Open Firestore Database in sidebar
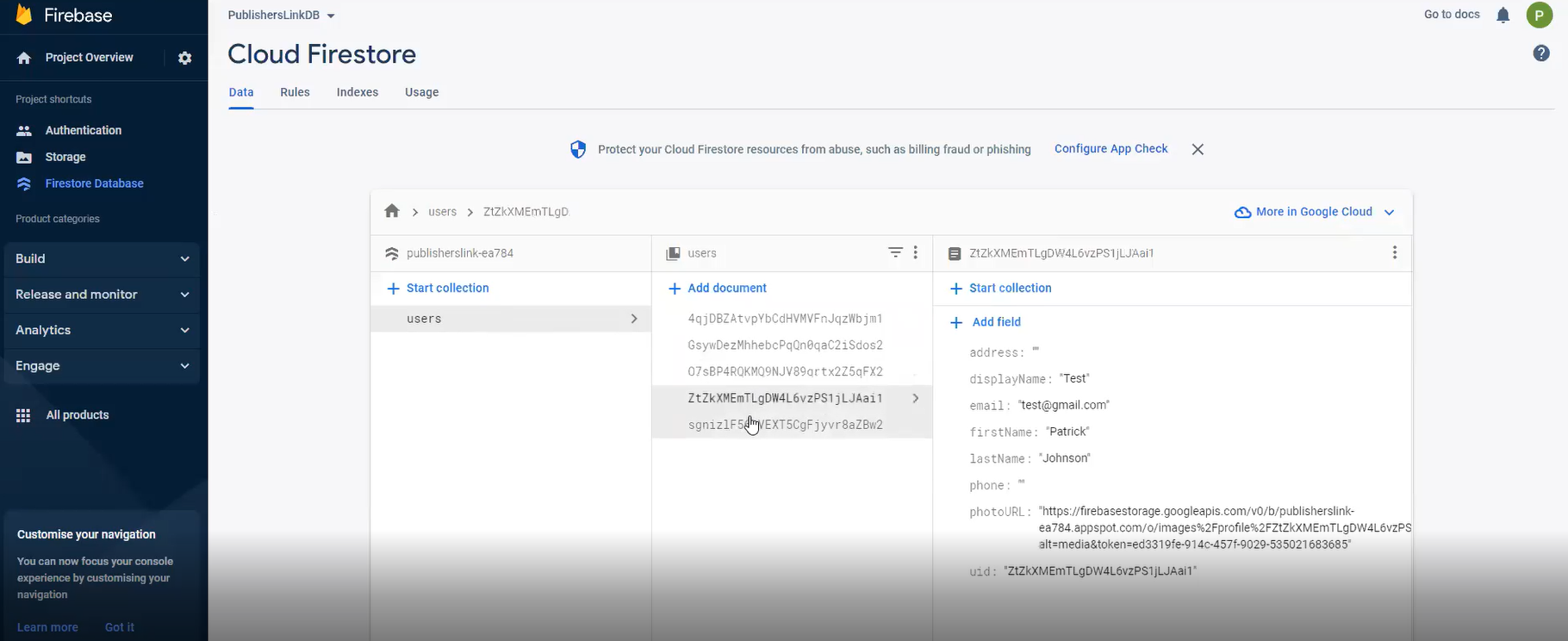Screen dimensions: 1568x641 [95, 184]
